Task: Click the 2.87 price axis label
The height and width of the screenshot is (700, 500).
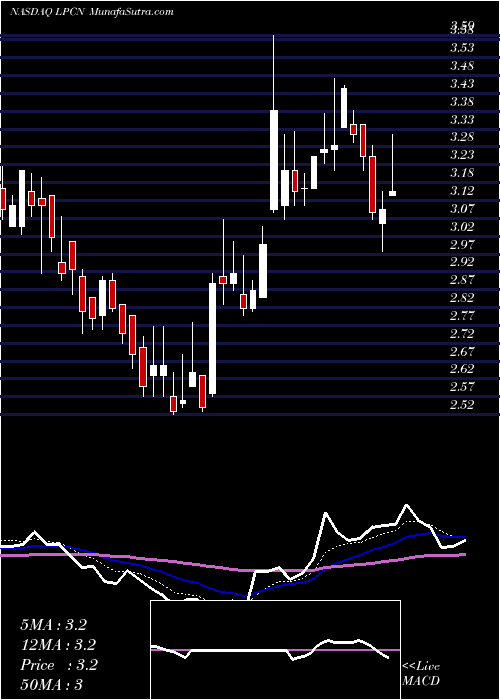Action: click(462, 279)
